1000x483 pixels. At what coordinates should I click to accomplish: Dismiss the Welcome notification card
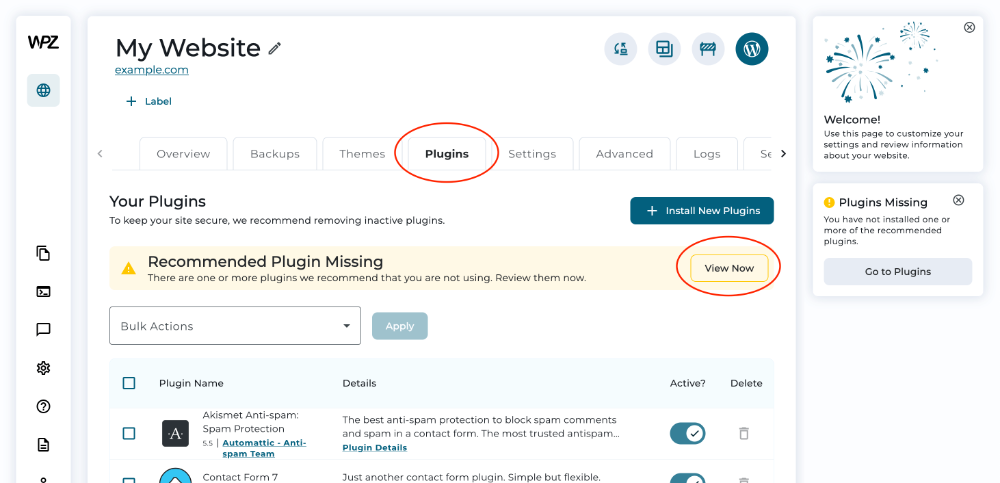969,28
